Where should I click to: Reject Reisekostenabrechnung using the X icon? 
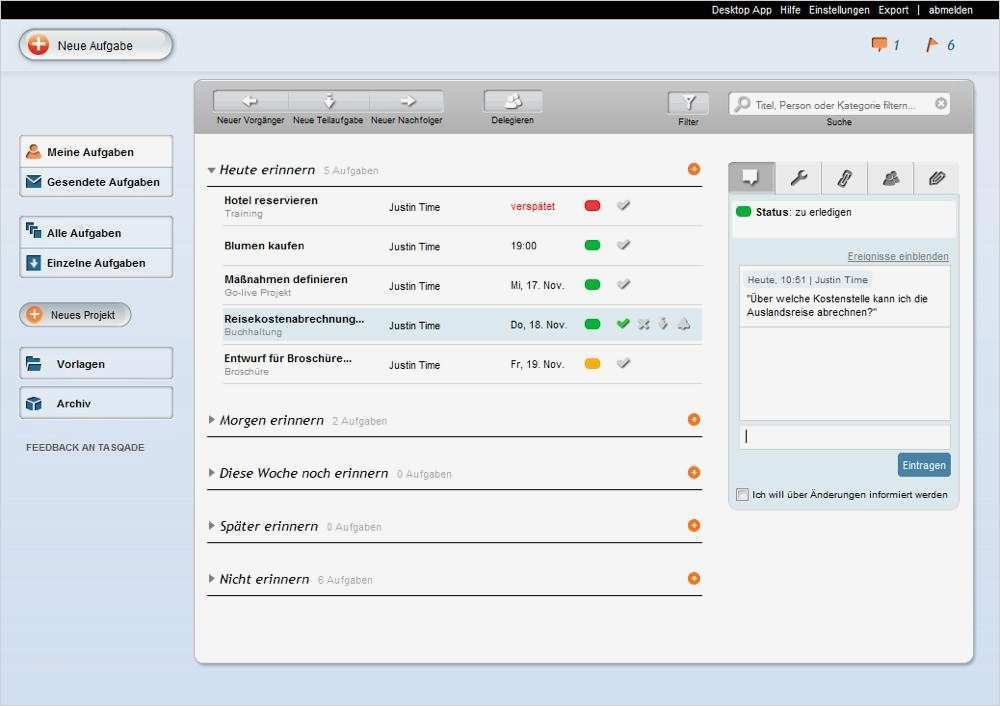tap(643, 323)
